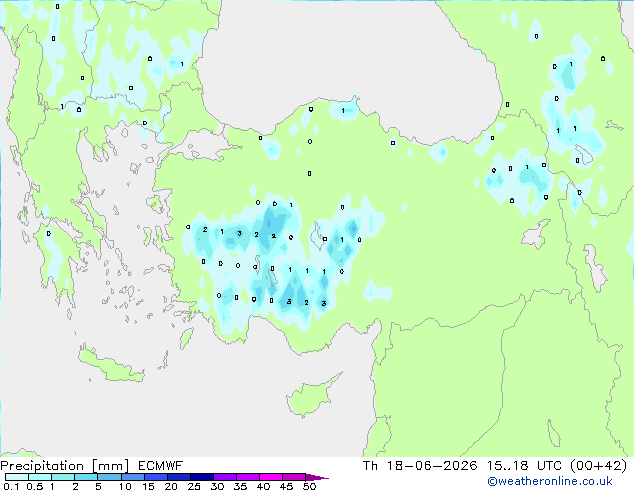Viewport: 634px width, 490px height.
Task: Select the 0.5–1 mm legend swatch
Action: [40, 477]
